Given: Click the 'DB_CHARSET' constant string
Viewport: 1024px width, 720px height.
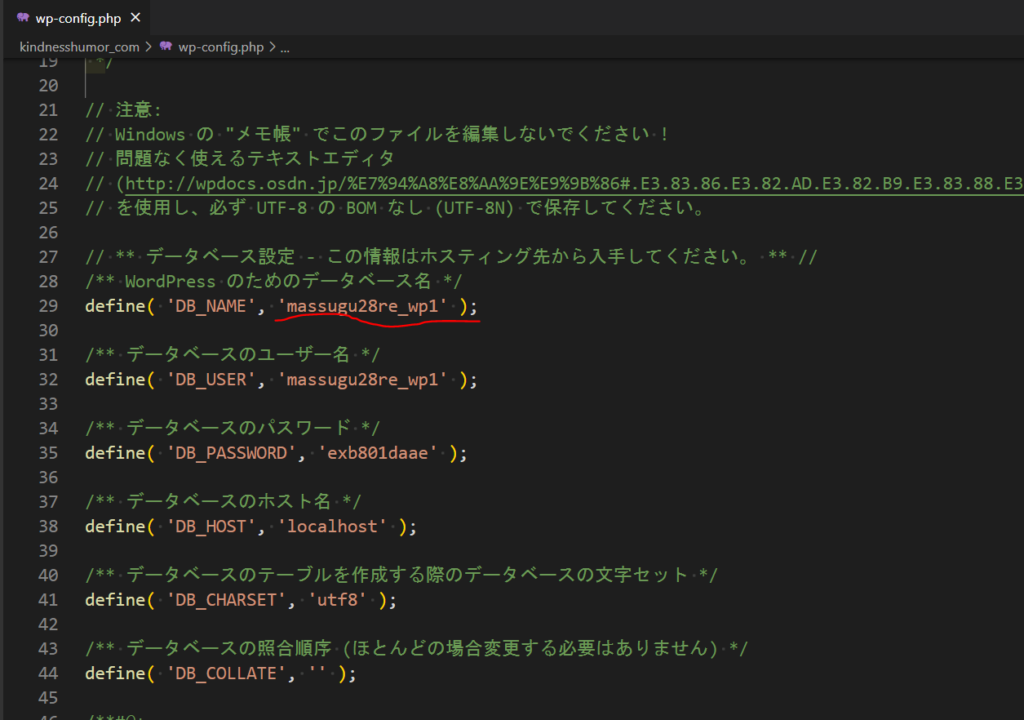Looking at the screenshot, I should pos(226,600).
